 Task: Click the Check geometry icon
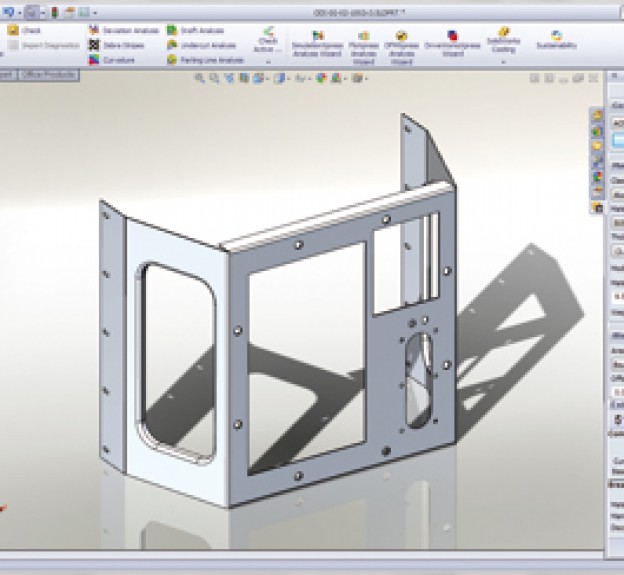(12, 31)
